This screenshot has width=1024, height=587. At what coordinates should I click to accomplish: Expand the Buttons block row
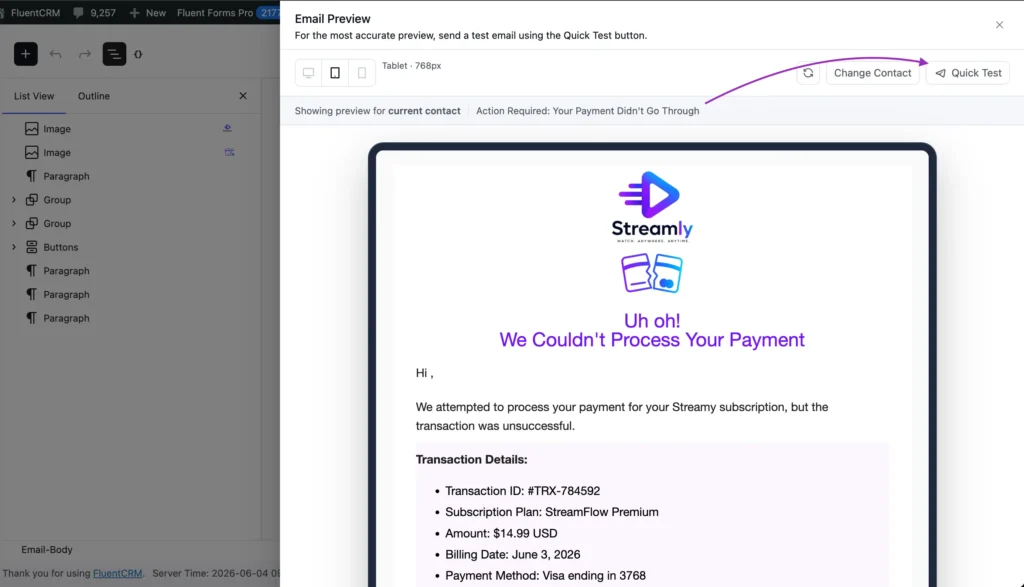[x=14, y=247]
